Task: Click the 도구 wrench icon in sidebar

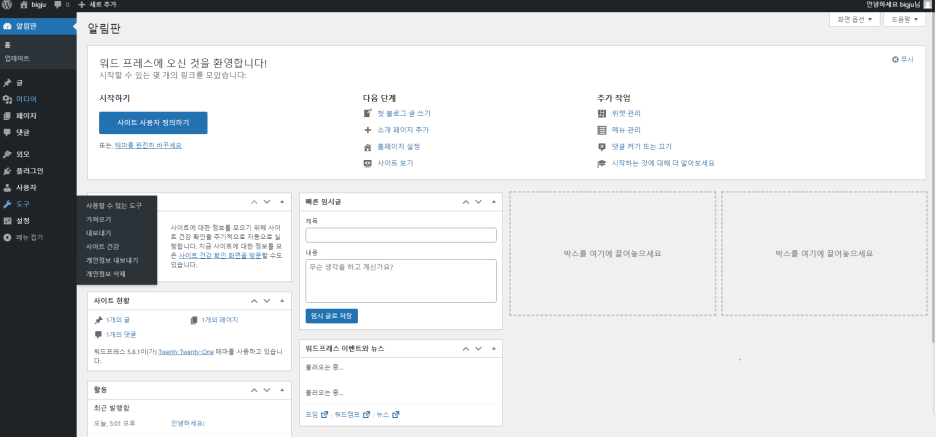Action: point(7,204)
